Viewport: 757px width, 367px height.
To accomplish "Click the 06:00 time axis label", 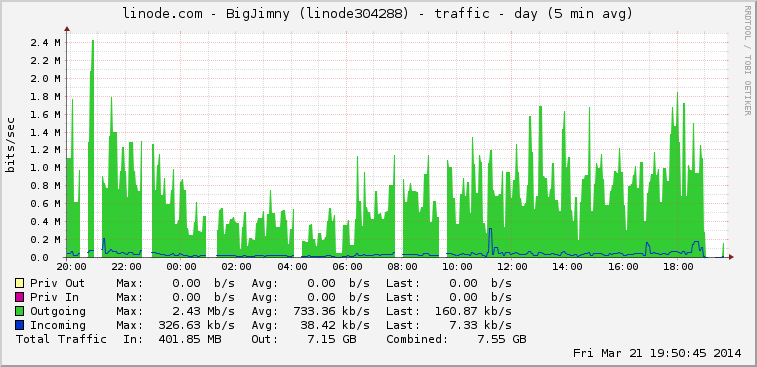I will pyautogui.click(x=347, y=267).
